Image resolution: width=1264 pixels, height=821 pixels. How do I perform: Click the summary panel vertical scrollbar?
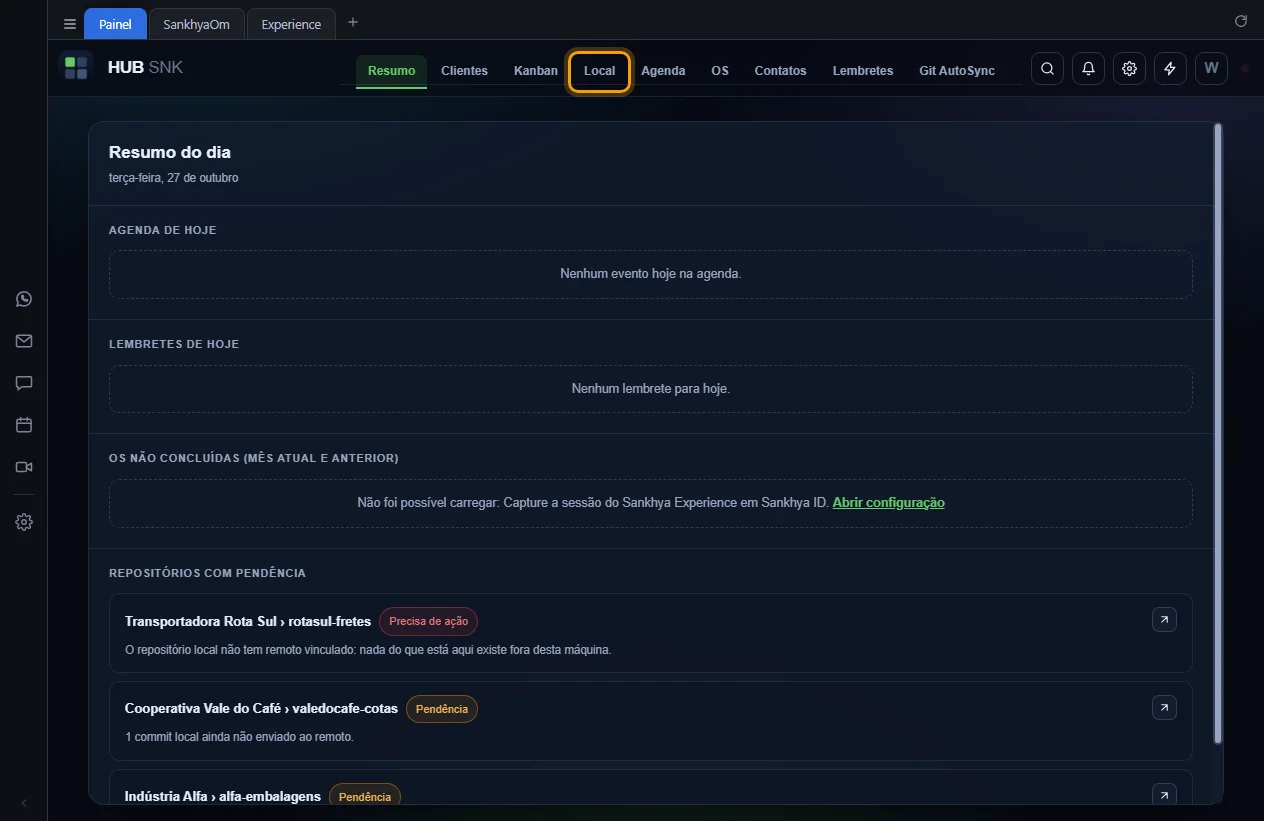click(1217, 433)
